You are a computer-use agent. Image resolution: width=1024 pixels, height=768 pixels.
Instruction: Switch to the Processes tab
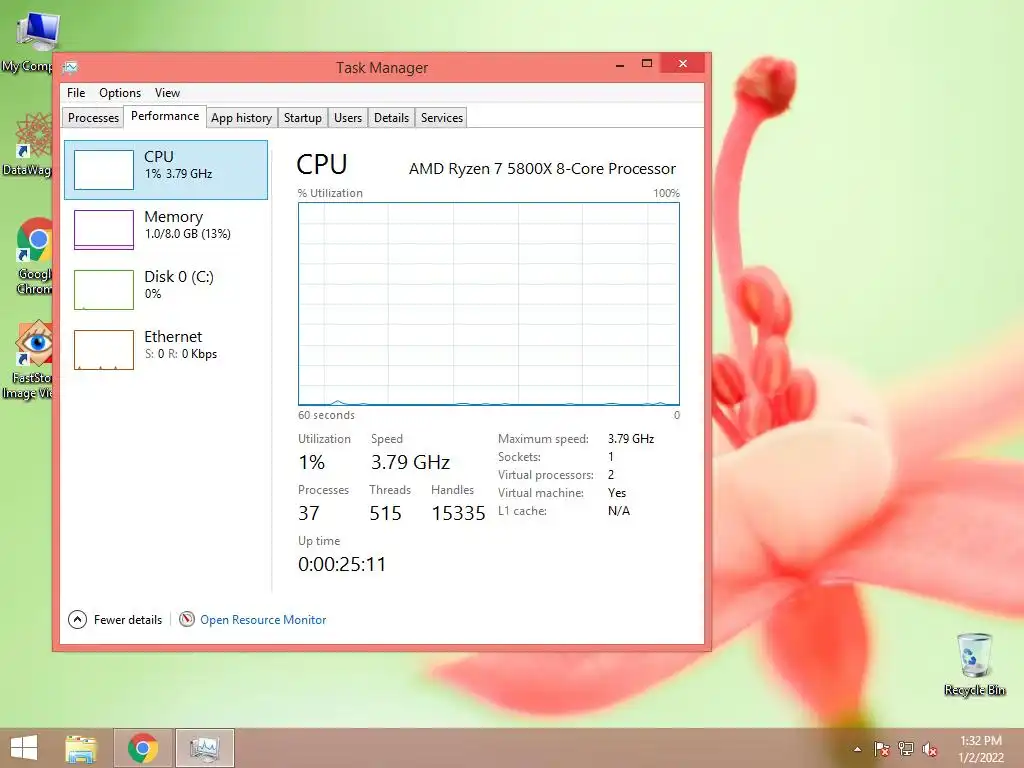coord(93,118)
